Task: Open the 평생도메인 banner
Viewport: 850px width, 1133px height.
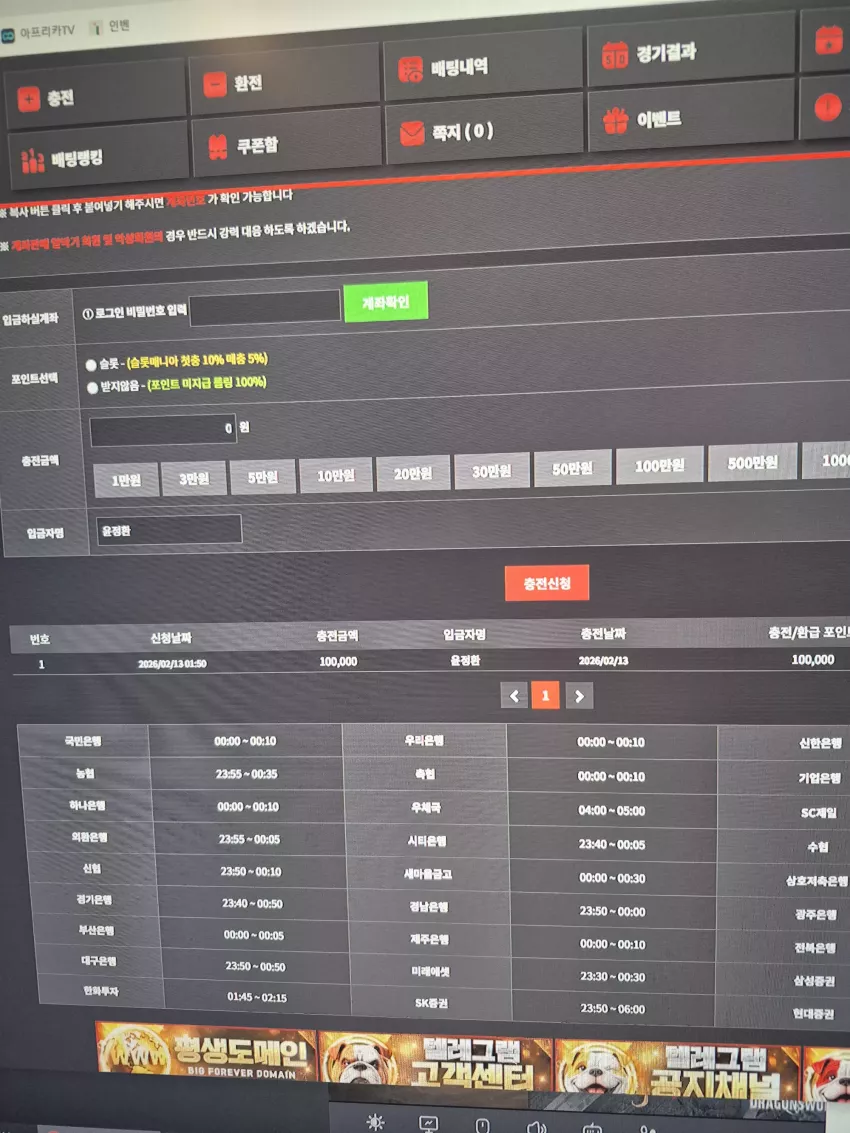Action: pyautogui.click(x=206, y=1052)
